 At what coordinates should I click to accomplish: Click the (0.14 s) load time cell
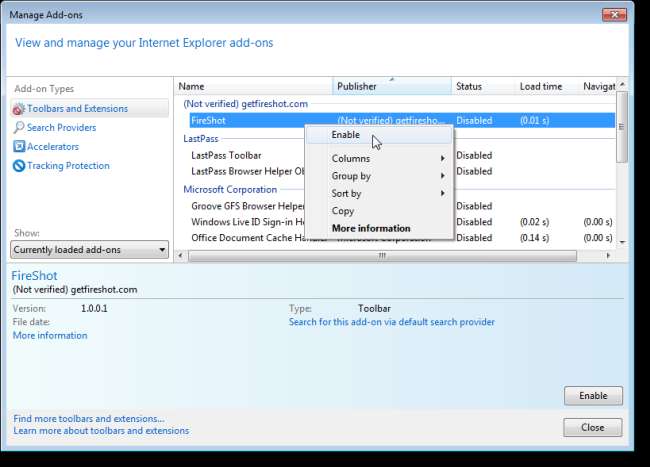coord(534,237)
